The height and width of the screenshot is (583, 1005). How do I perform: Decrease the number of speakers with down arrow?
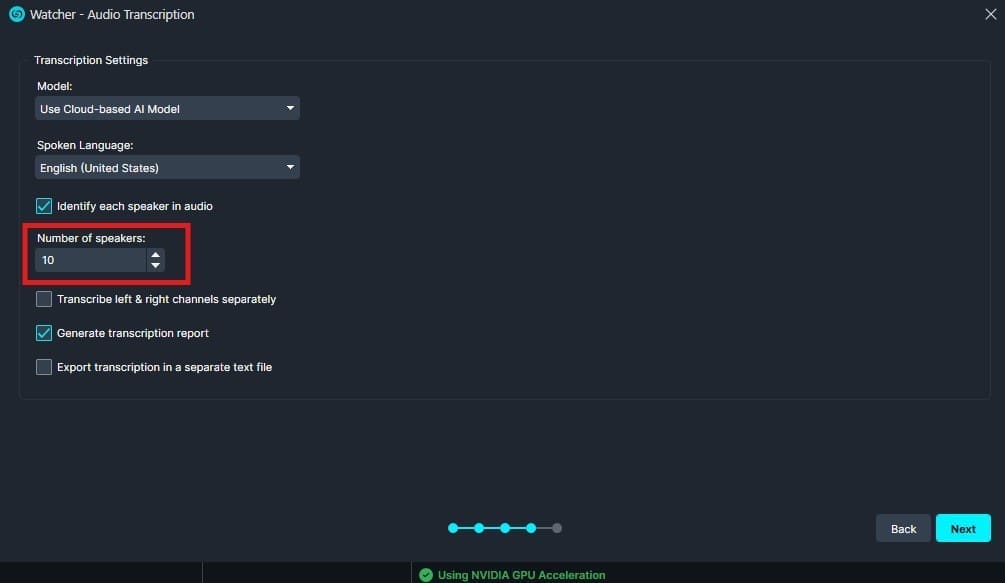[x=155, y=266]
